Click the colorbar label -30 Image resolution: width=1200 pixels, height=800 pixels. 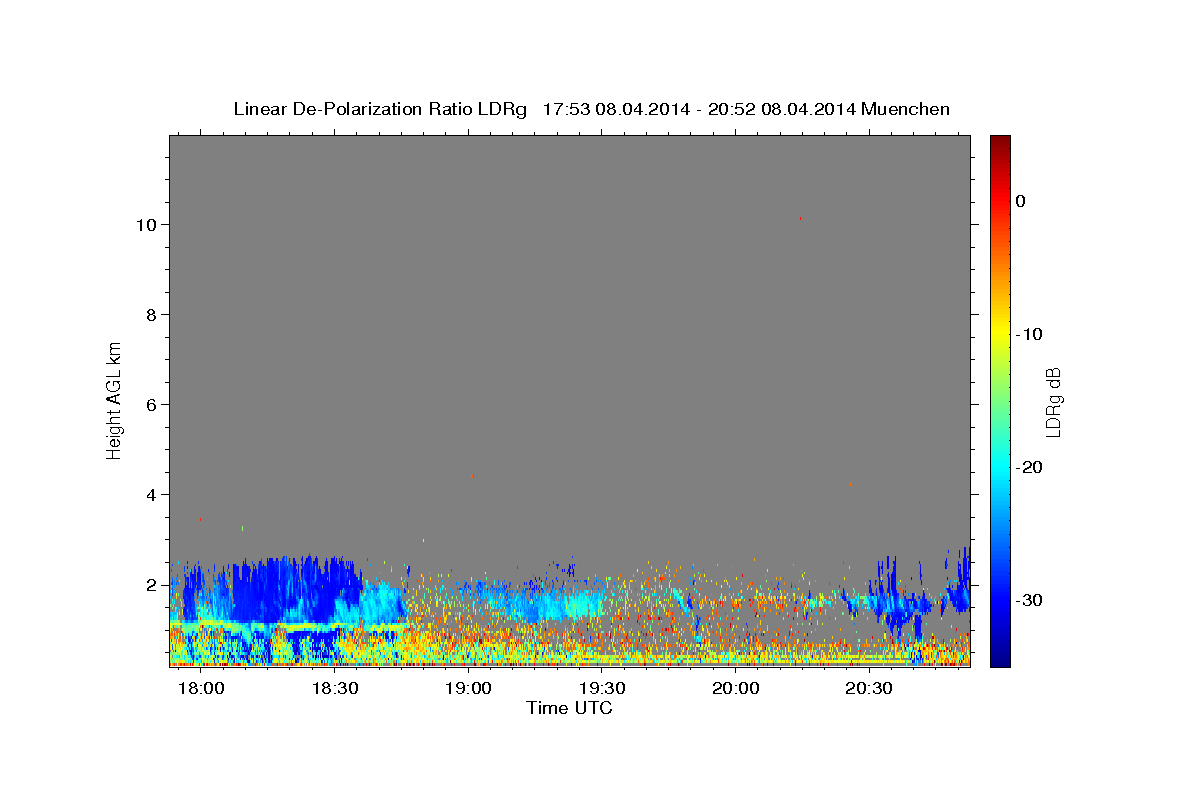click(x=1030, y=600)
